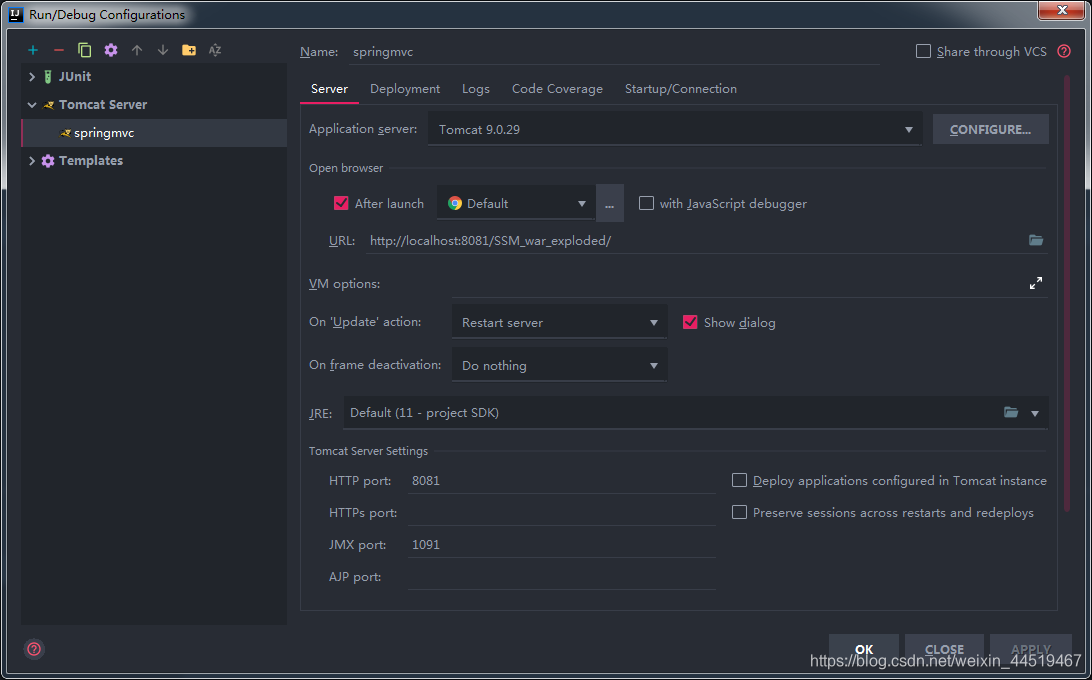Image resolution: width=1092 pixels, height=680 pixels.
Task: Open the On 'Update' action dropdown
Action: (559, 323)
